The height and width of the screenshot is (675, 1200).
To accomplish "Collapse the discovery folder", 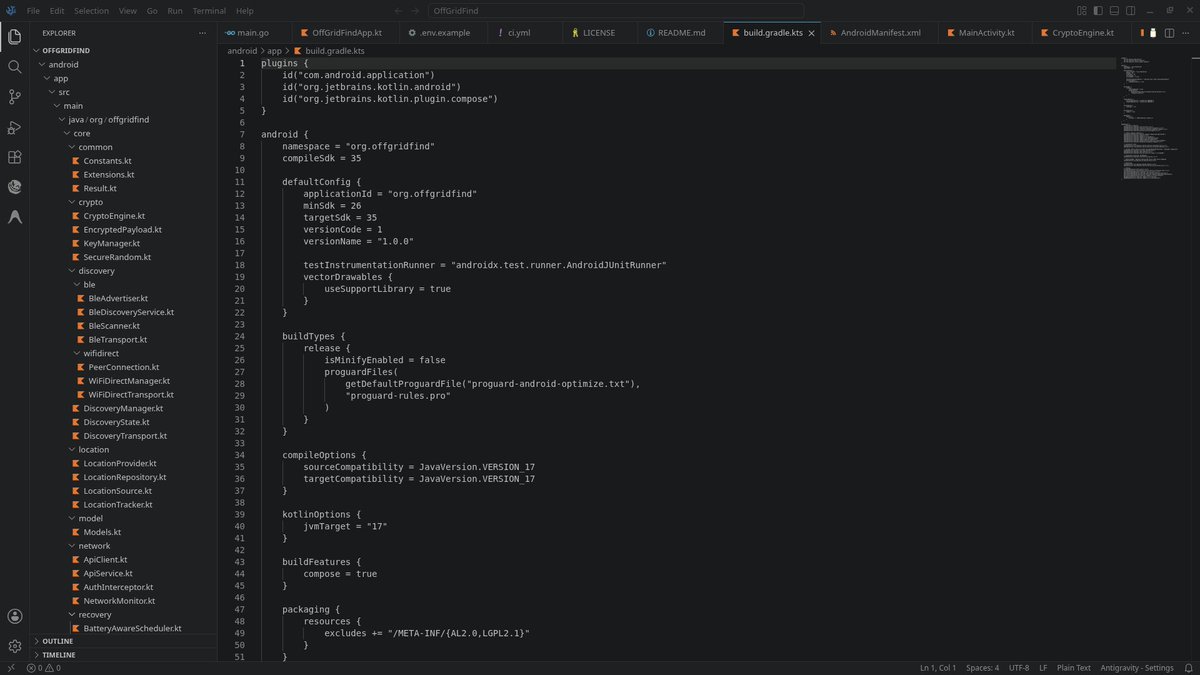I will (125, 271).
